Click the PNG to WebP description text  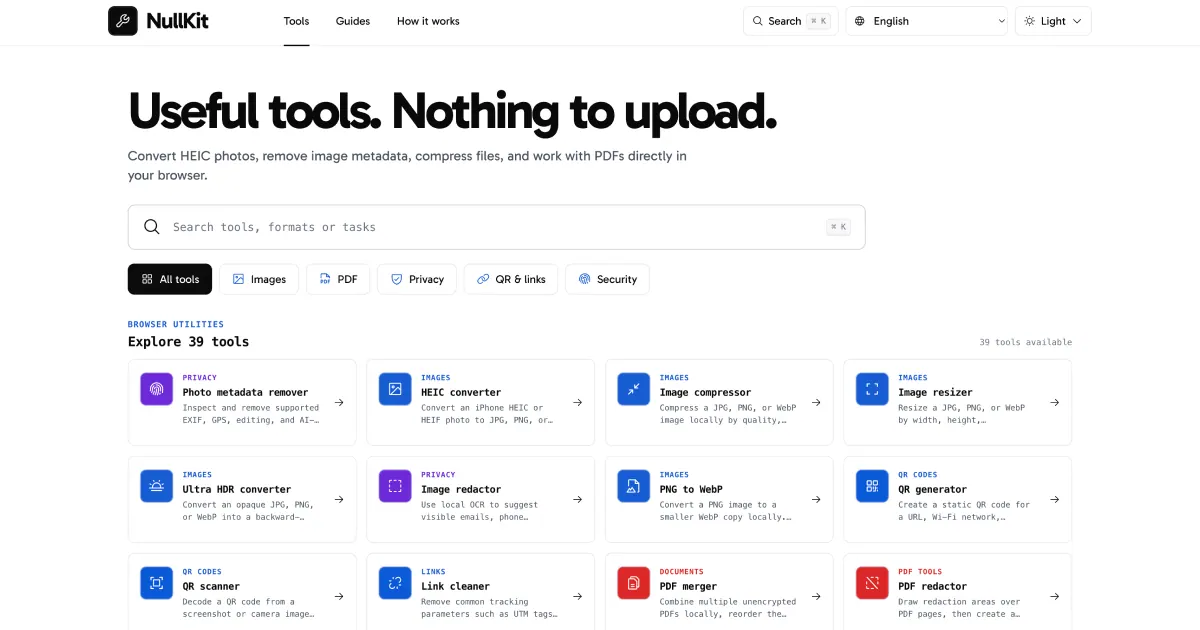coord(726,511)
